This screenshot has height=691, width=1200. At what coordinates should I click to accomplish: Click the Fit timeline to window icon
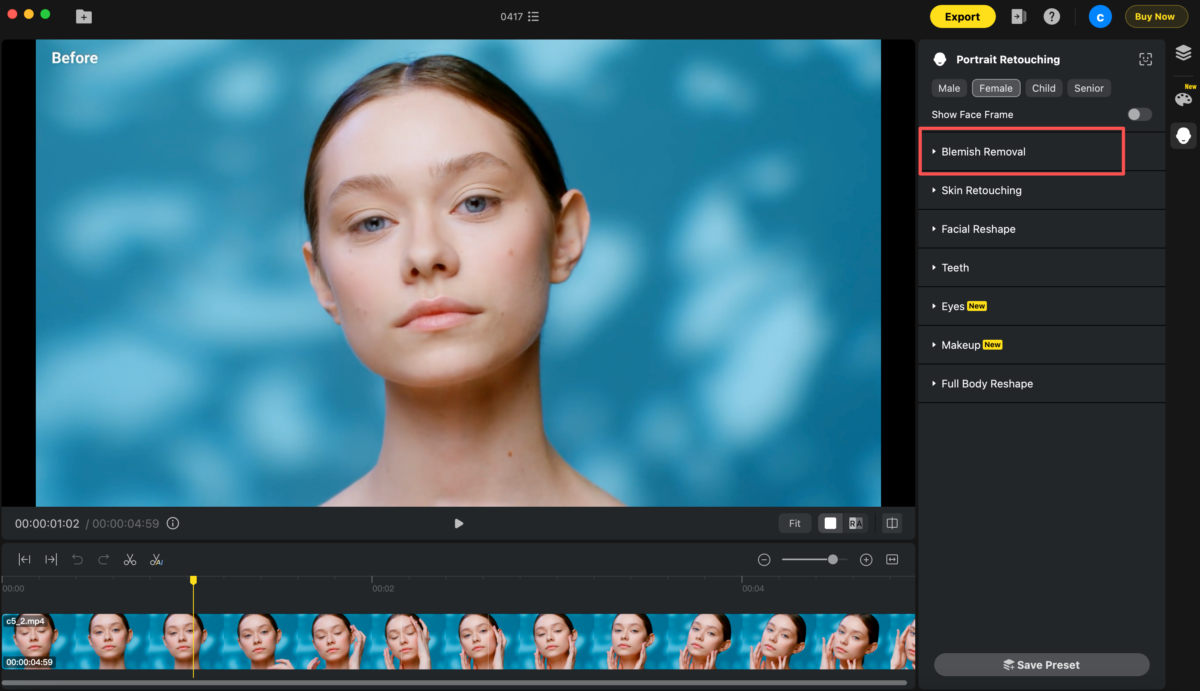(x=892, y=559)
